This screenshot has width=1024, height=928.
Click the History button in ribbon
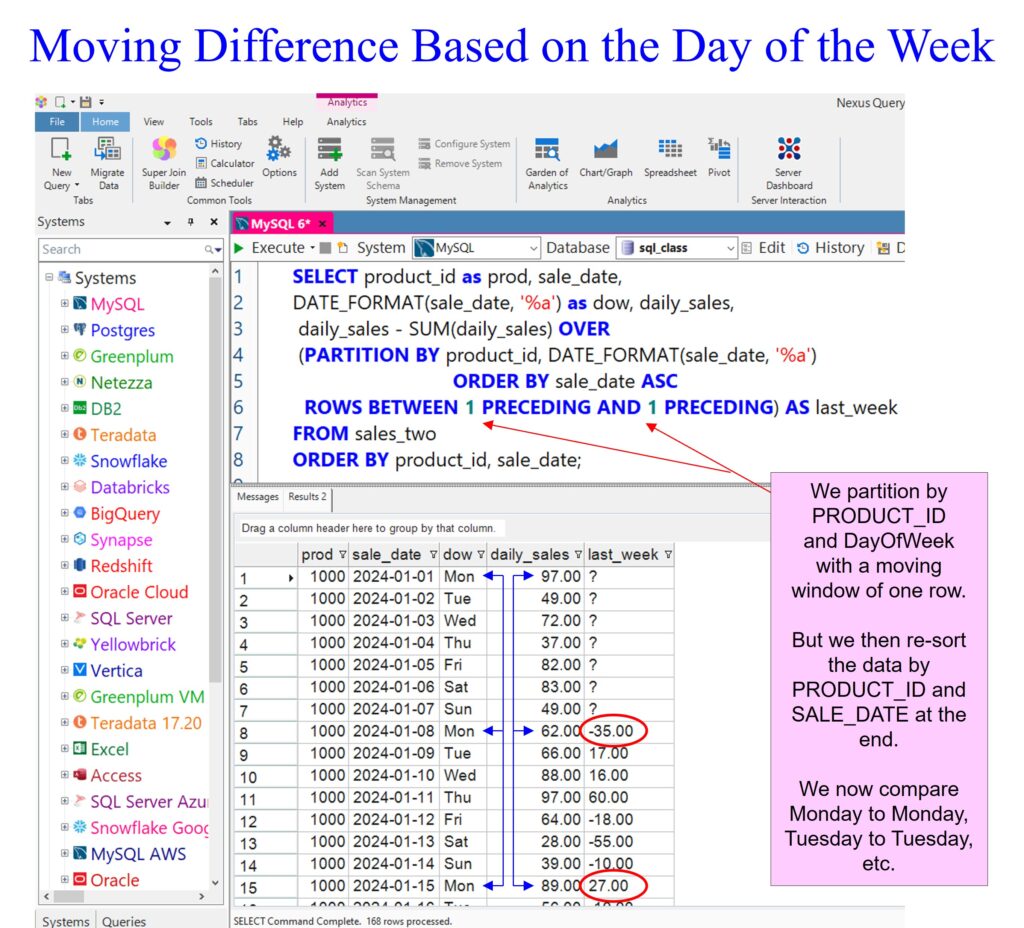pos(218,144)
